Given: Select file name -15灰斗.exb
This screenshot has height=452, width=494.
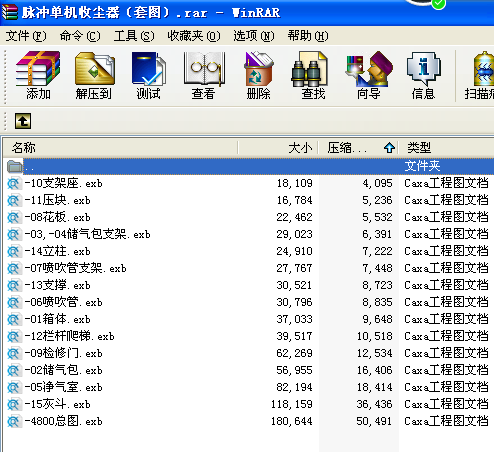Looking at the screenshot, I should pyautogui.click(x=57, y=404).
